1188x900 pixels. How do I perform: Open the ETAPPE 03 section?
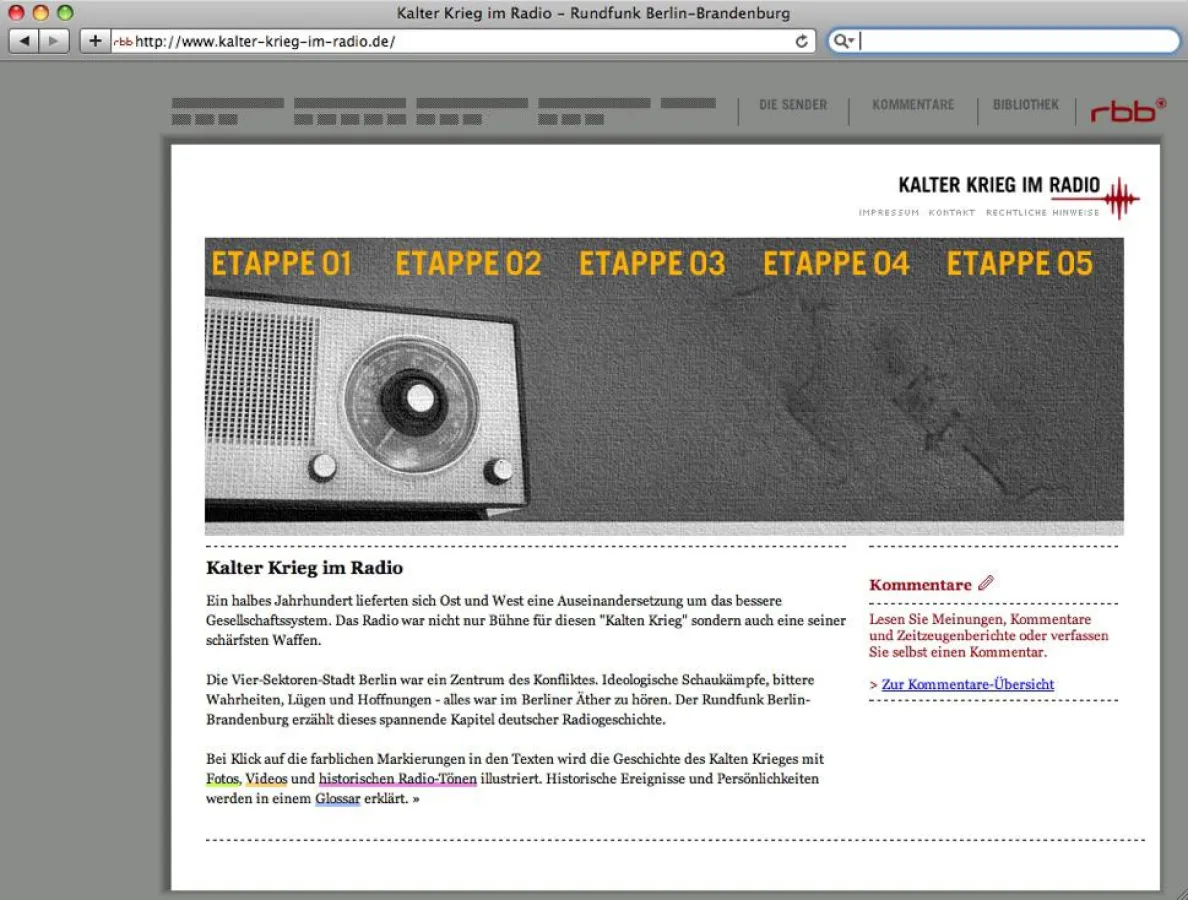651,263
